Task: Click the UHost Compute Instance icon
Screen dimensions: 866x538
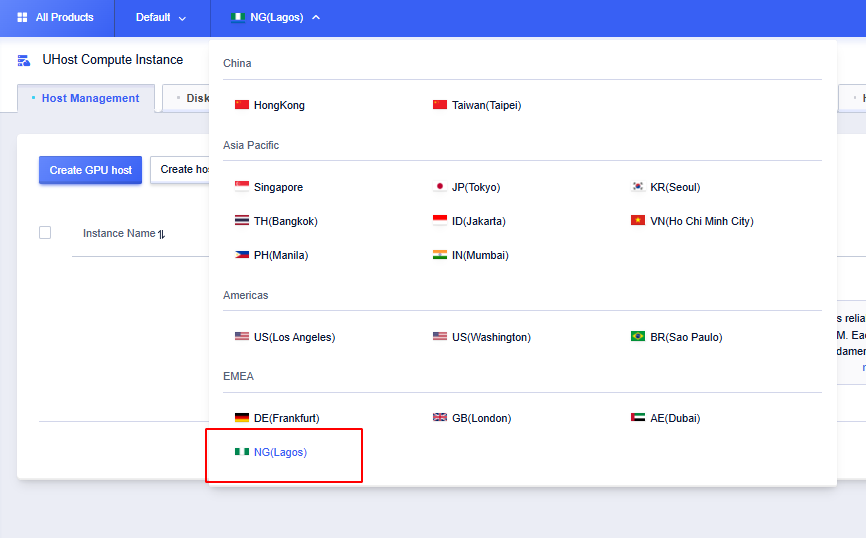Action: coord(24,60)
